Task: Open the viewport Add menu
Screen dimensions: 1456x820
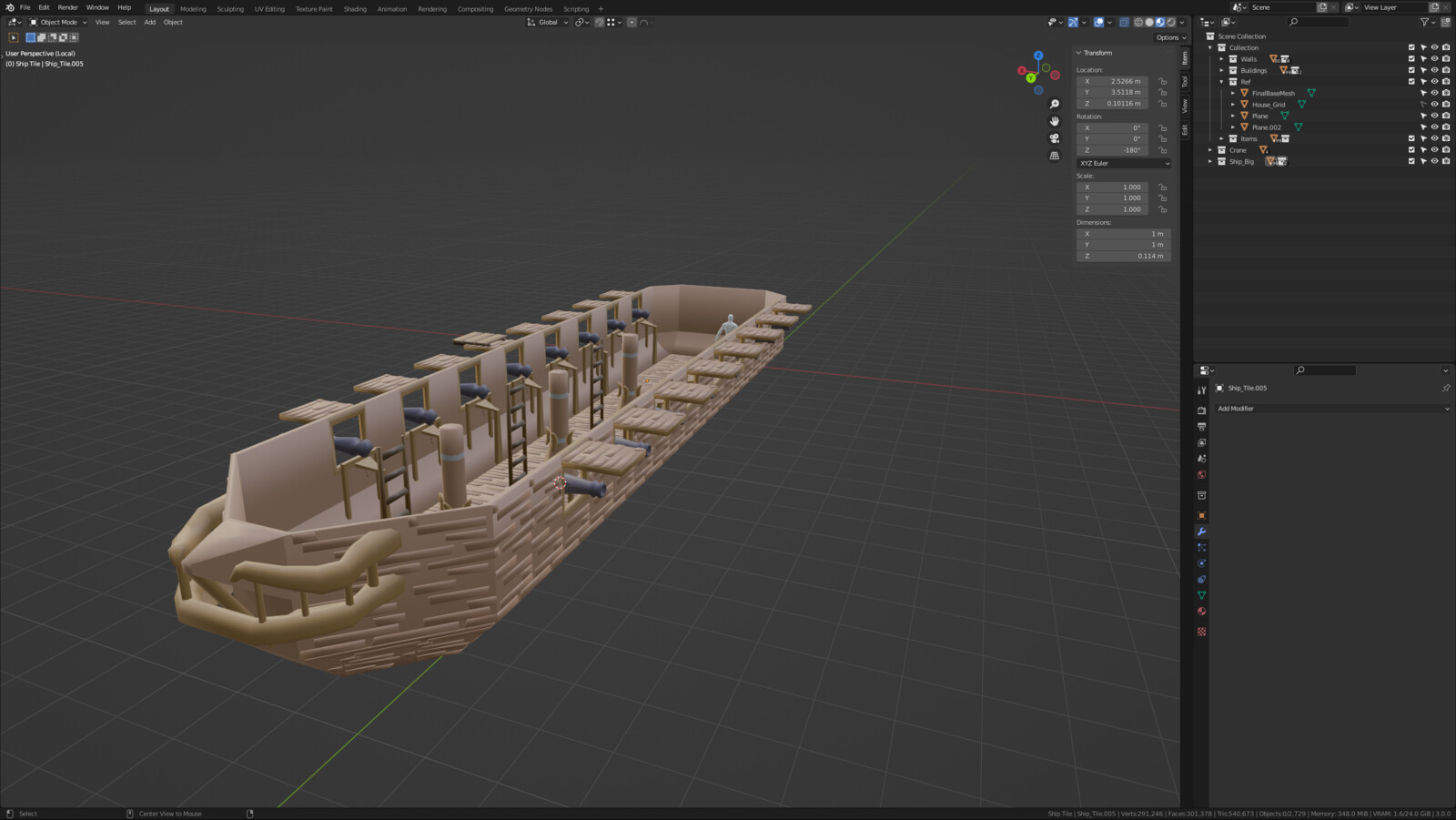Action: (x=149, y=22)
